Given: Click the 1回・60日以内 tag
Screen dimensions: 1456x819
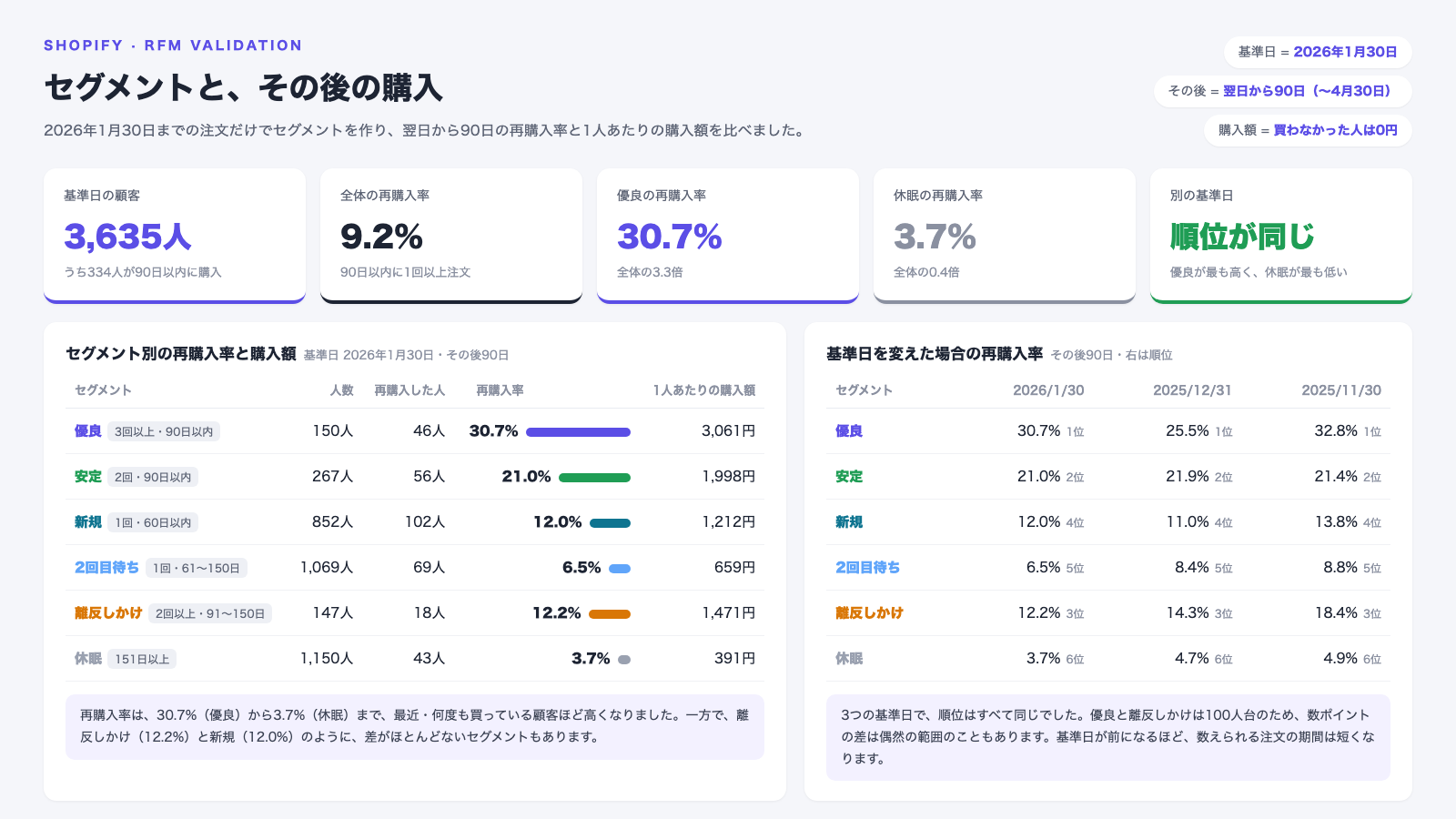Looking at the screenshot, I should point(153,522).
